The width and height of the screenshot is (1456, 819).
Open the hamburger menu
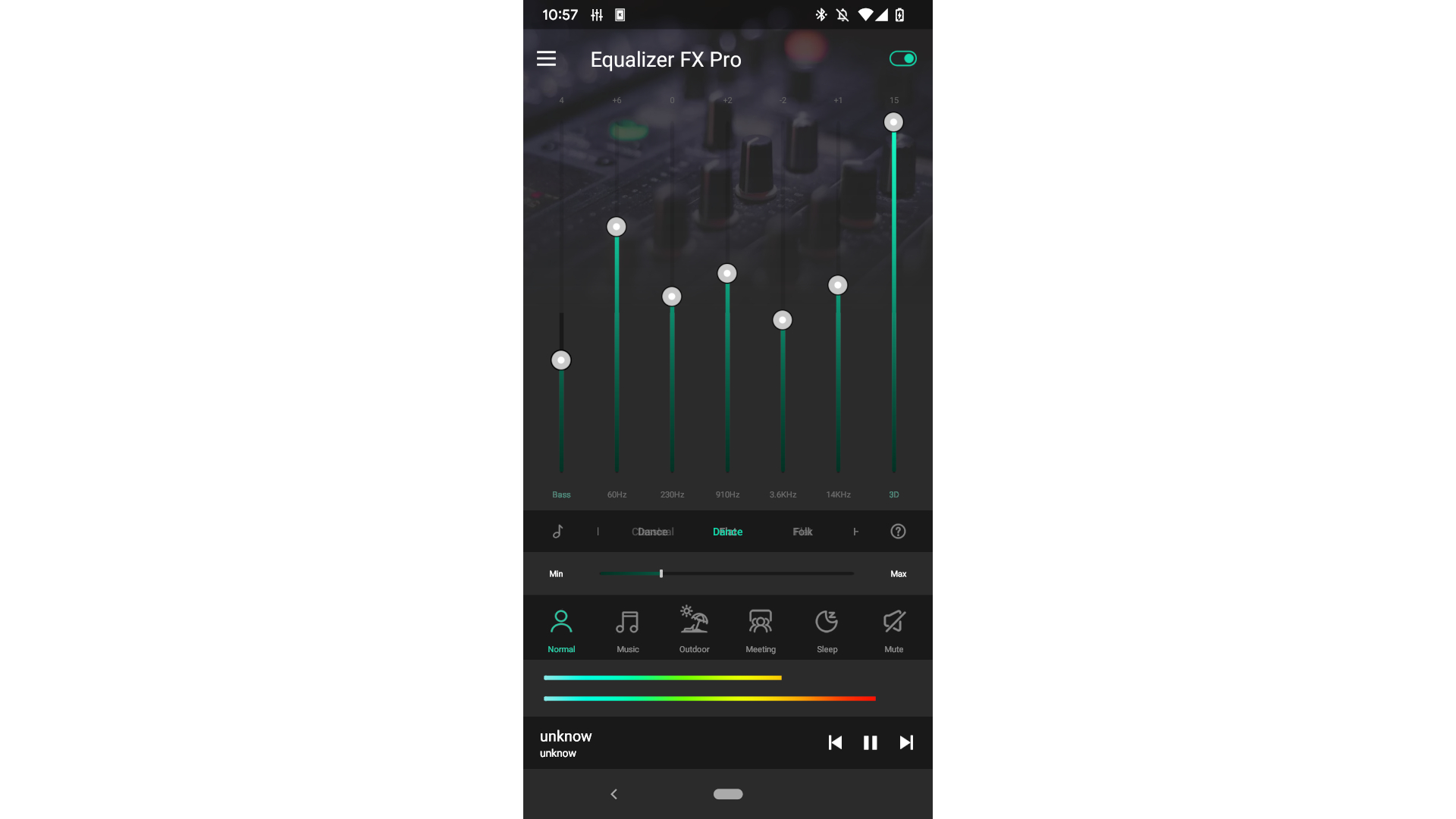[x=546, y=58]
